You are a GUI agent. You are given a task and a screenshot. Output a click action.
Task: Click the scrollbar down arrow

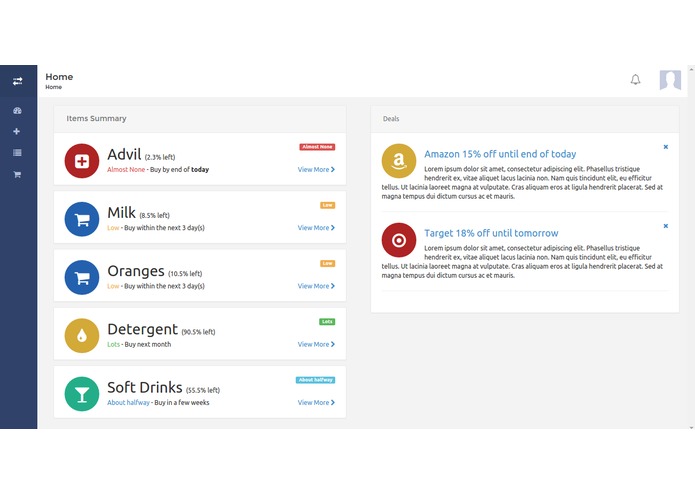click(691, 428)
